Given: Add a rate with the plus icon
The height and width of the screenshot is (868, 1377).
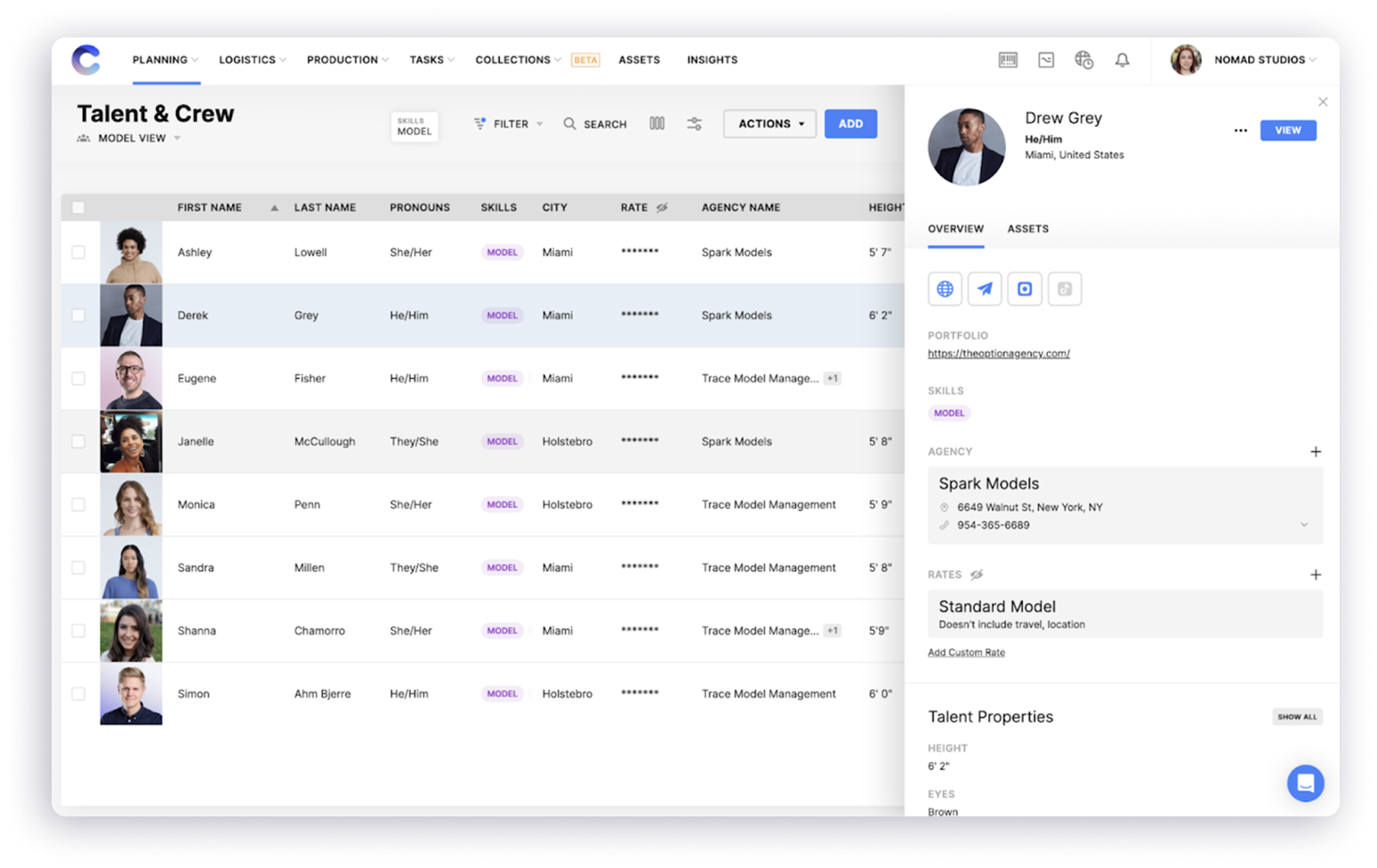Looking at the screenshot, I should (x=1316, y=575).
